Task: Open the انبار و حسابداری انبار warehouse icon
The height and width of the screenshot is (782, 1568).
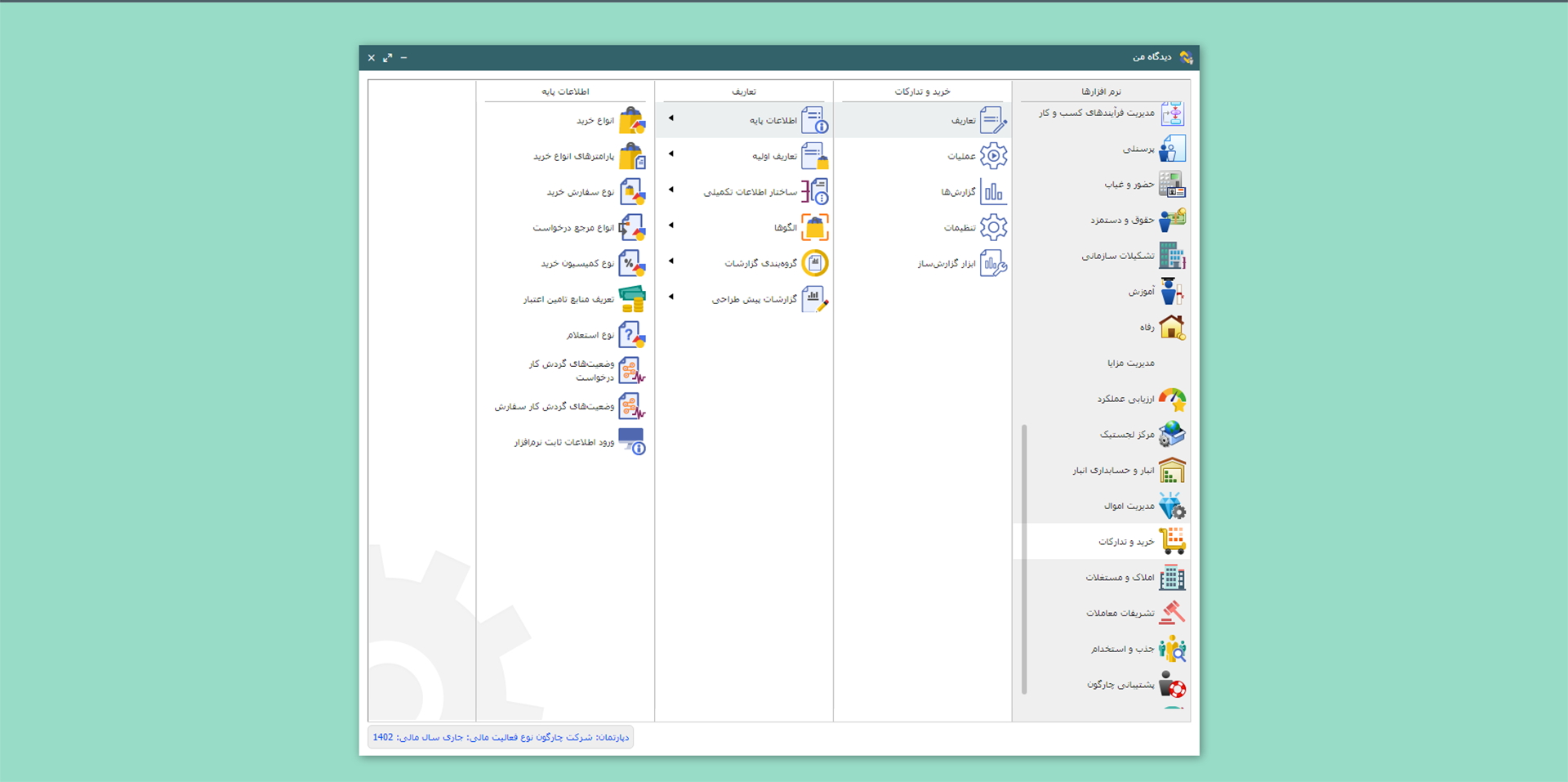Action: point(1172,471)
